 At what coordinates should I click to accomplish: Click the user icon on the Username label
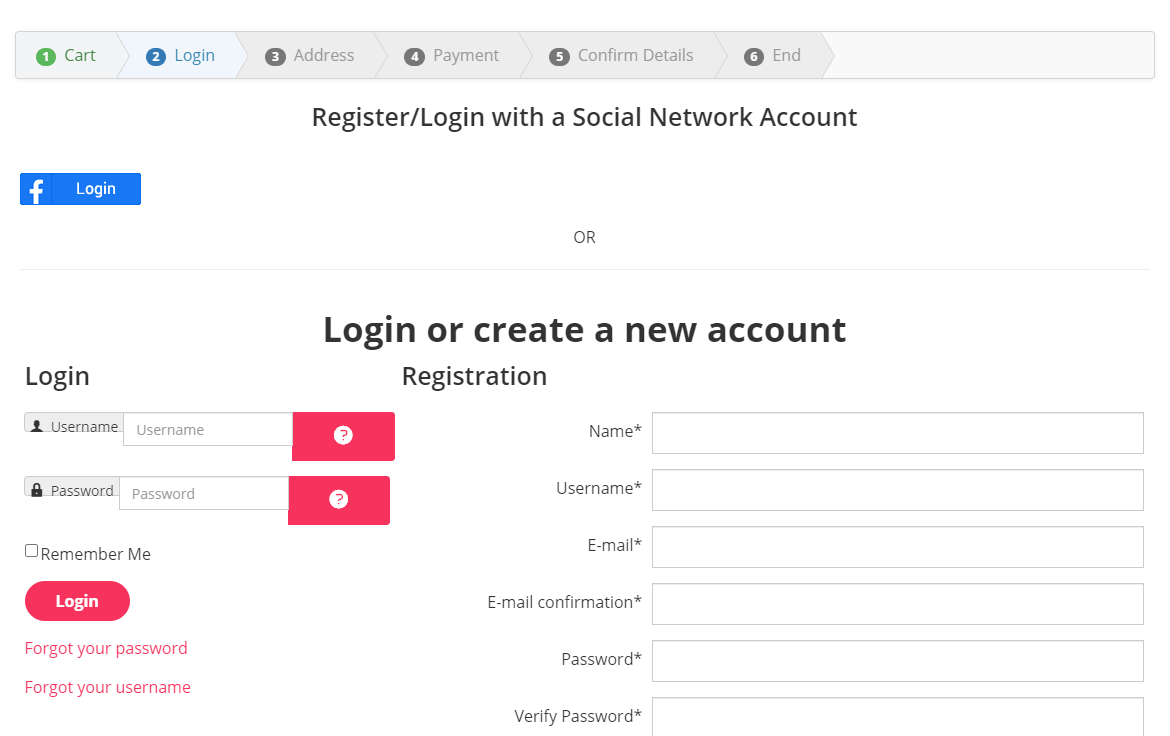click(37, 426)
